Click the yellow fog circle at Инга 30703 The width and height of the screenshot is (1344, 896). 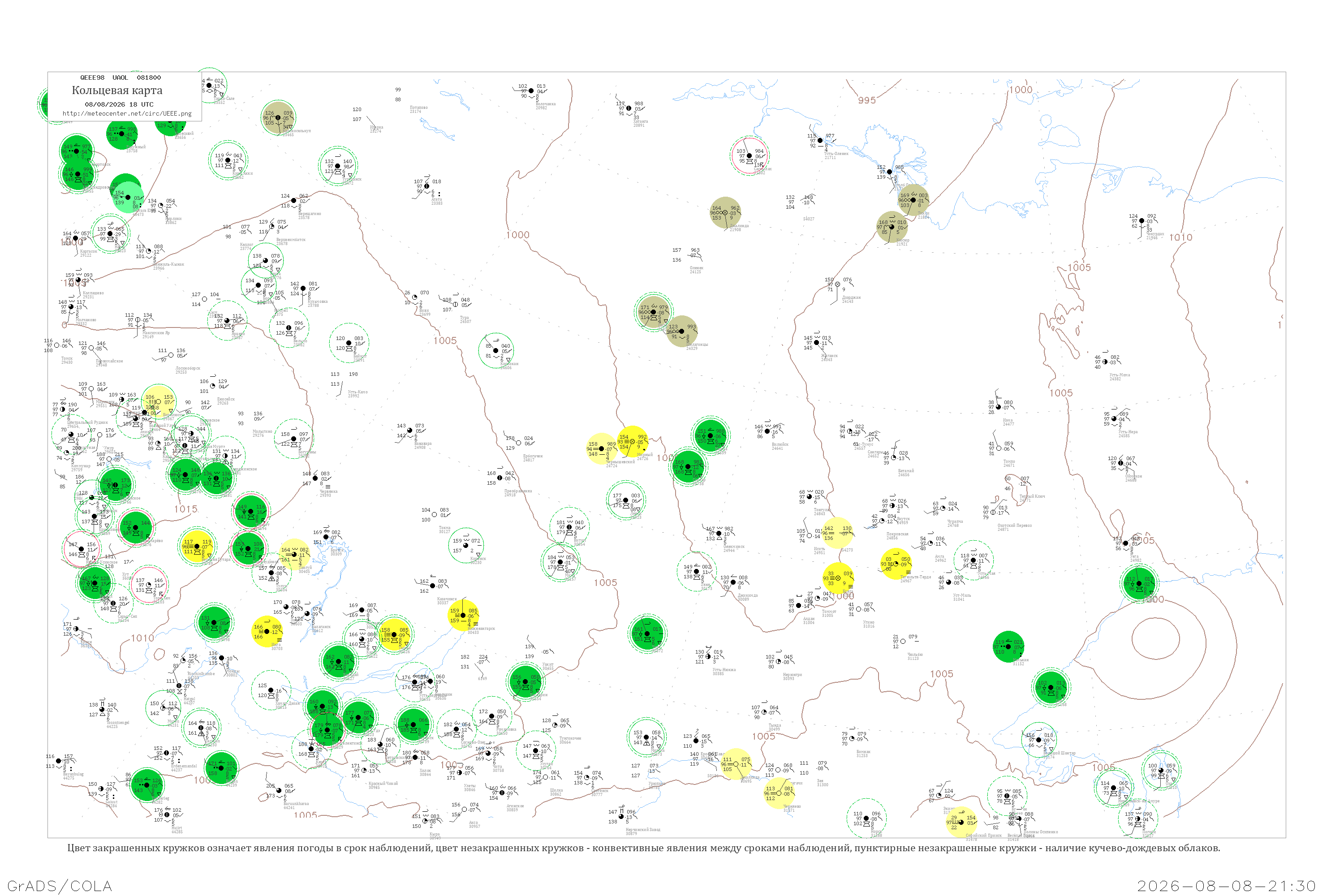coord(267,631)
